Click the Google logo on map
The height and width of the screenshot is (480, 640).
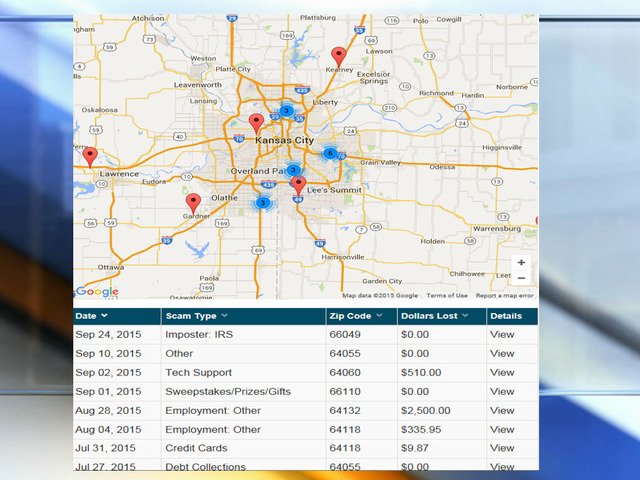coord(97,291)
